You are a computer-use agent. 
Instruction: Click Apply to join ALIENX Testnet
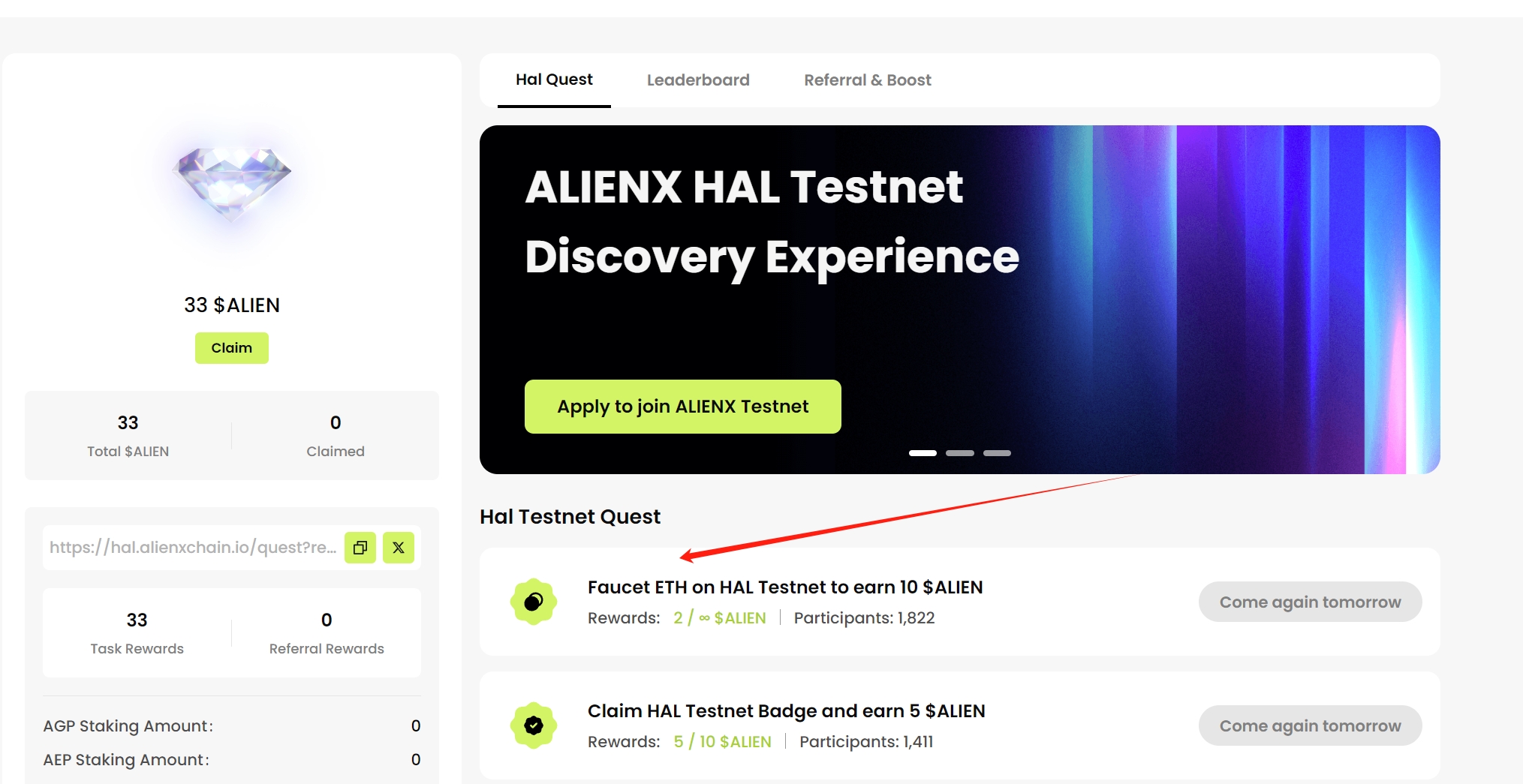pos(683,407)
